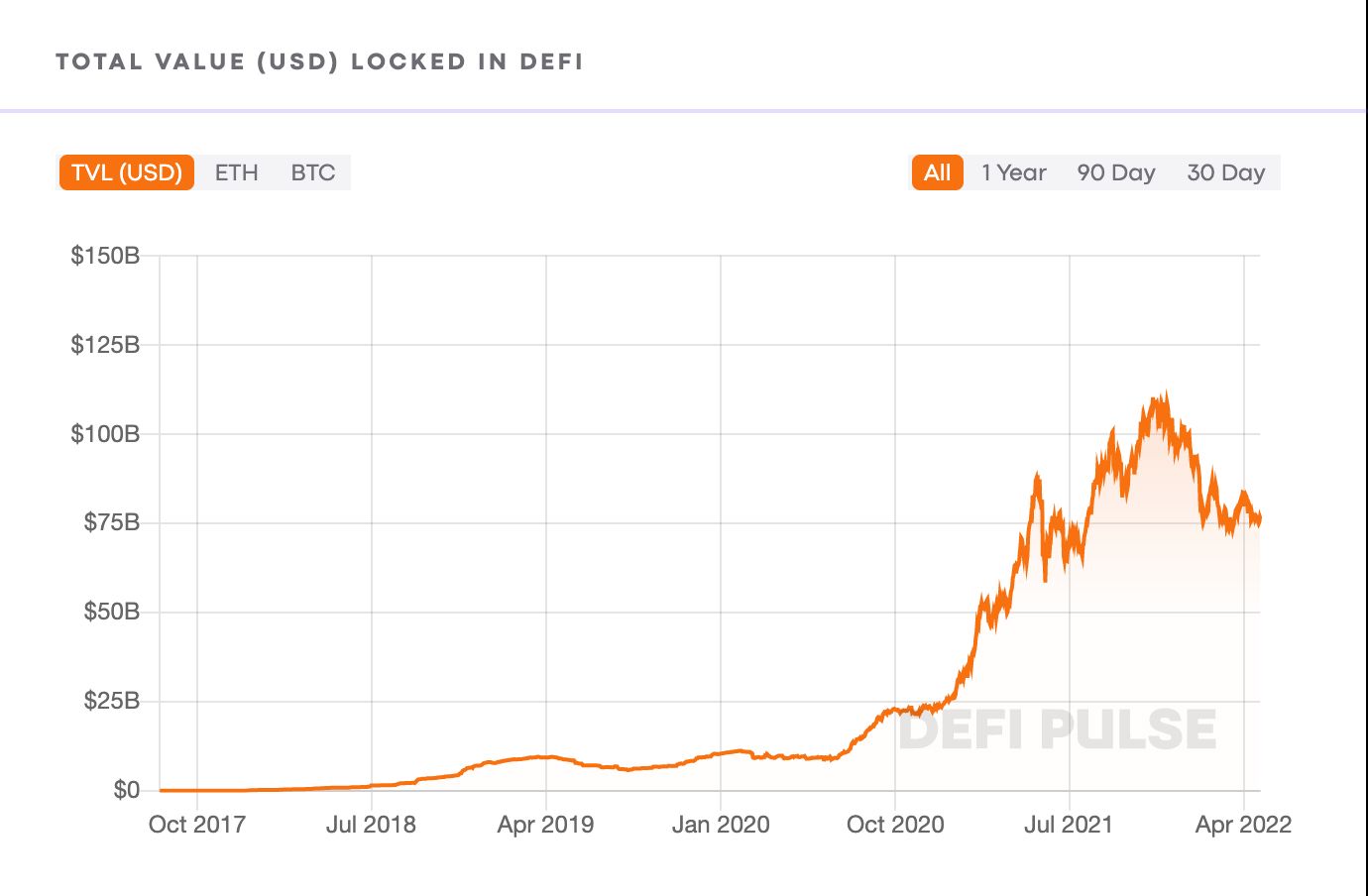Click the $150B y-axis label

point(105,256)
